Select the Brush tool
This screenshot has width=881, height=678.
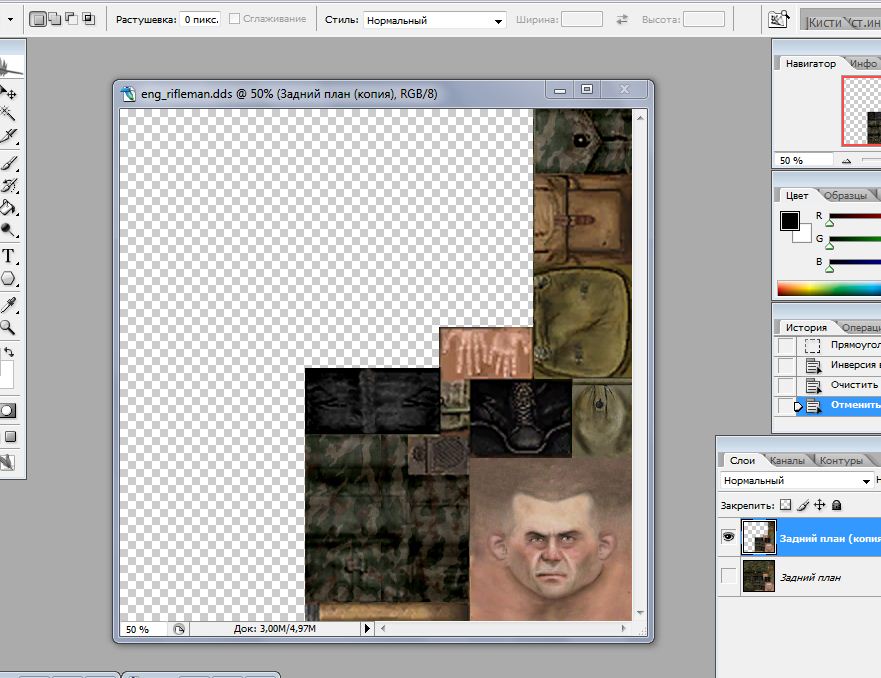8,163
